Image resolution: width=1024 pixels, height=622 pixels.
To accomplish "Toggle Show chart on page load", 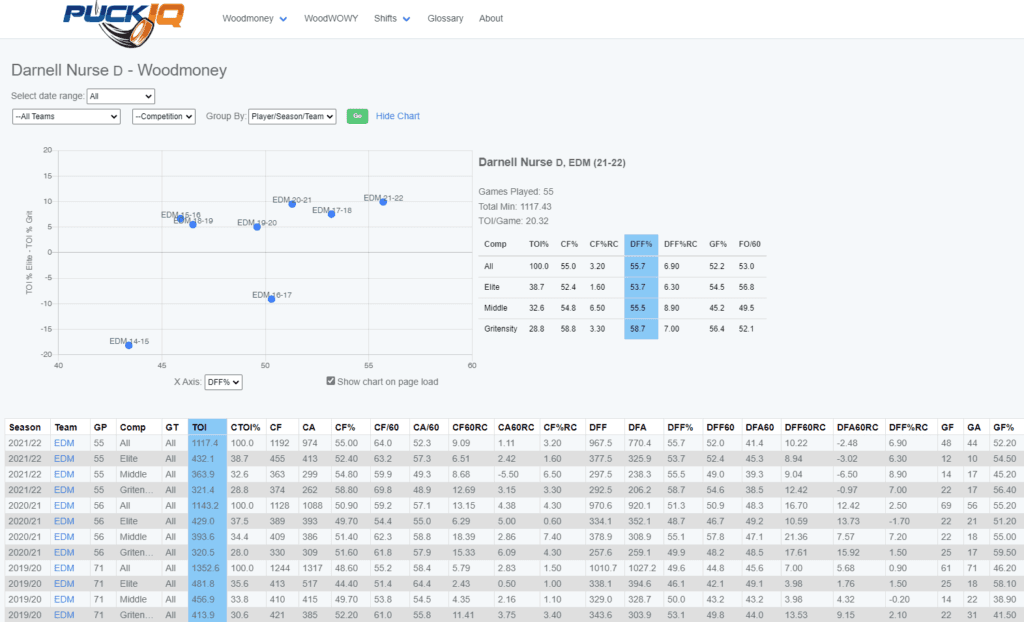I will coord(332,381).
